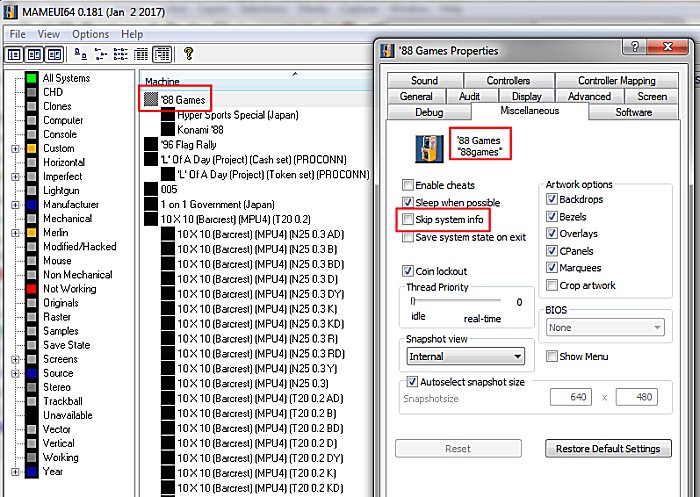Click the blue Year folder icon
Screen dimensions: 700x497
pyautogui.click(x=31, y=472)
